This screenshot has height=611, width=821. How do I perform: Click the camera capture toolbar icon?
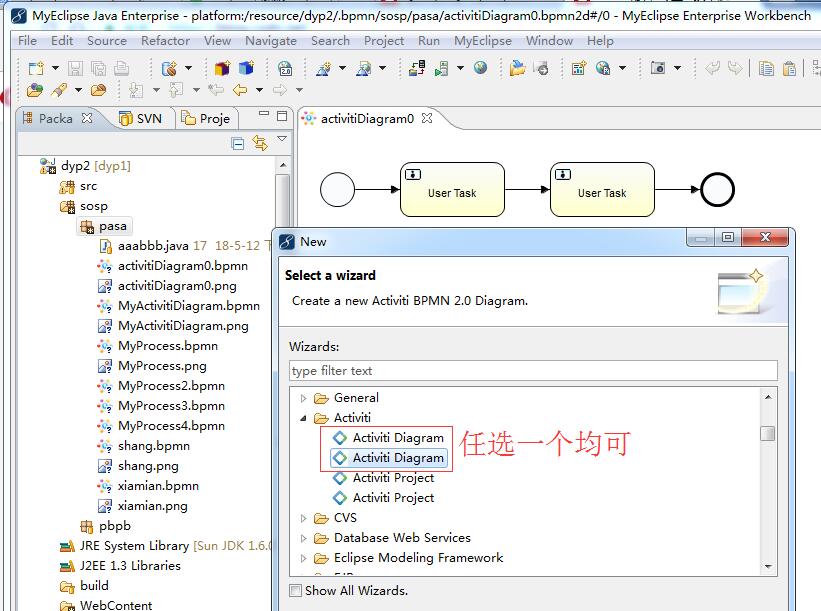[x=658, y=68]
